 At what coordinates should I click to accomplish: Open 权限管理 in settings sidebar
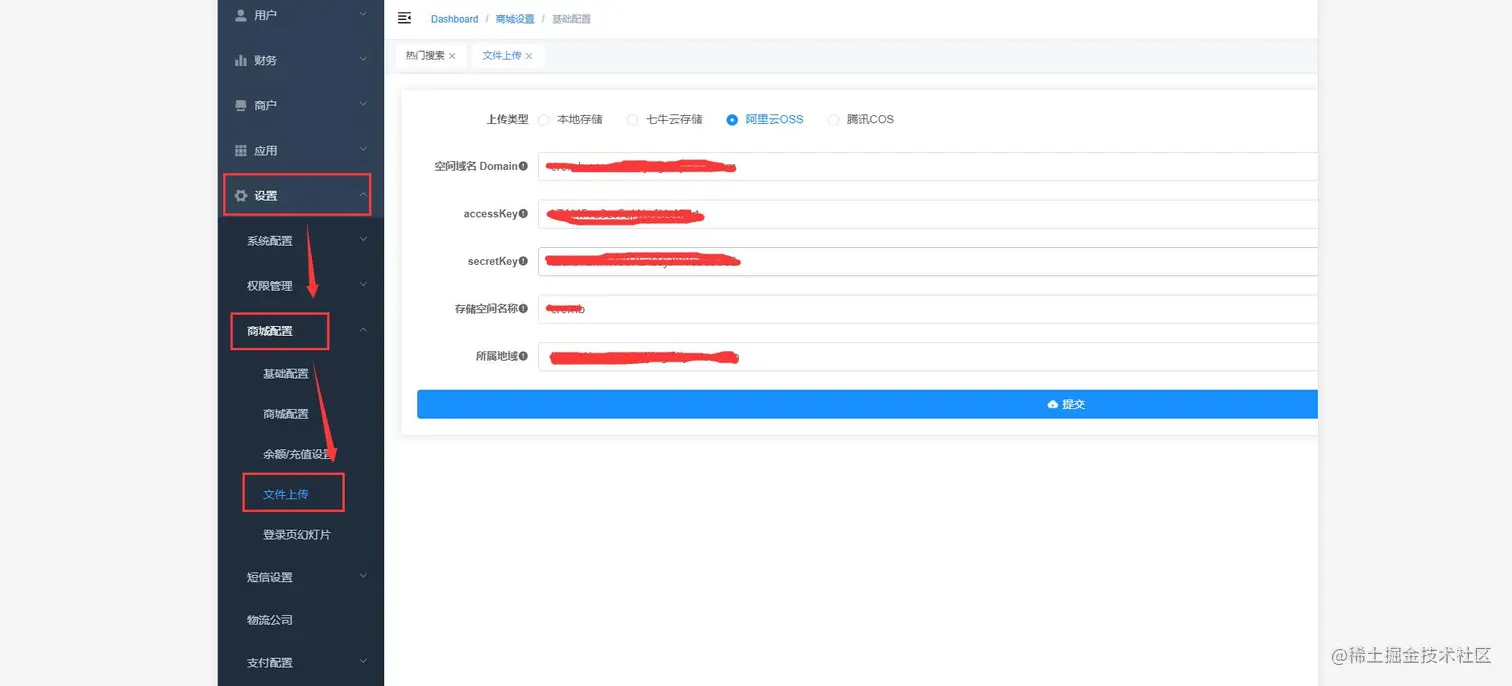270,286
